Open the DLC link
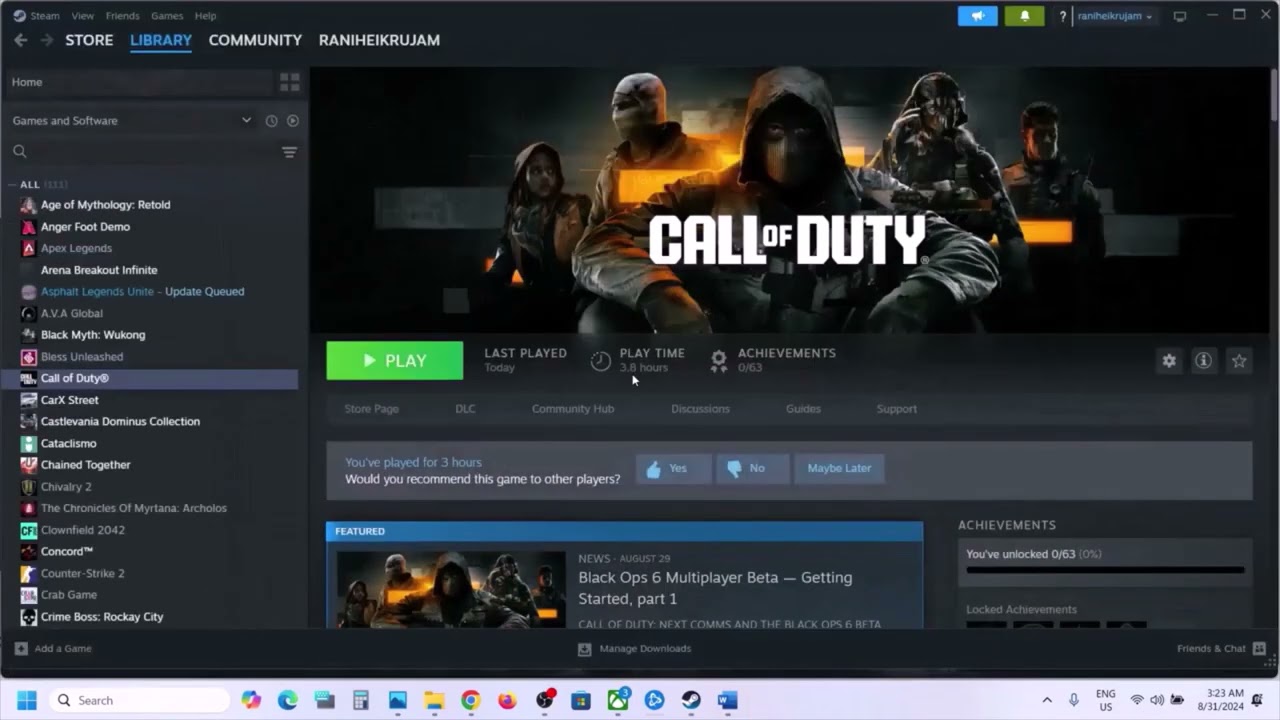Screen dimensions: 1280x720 click(465, 409)
